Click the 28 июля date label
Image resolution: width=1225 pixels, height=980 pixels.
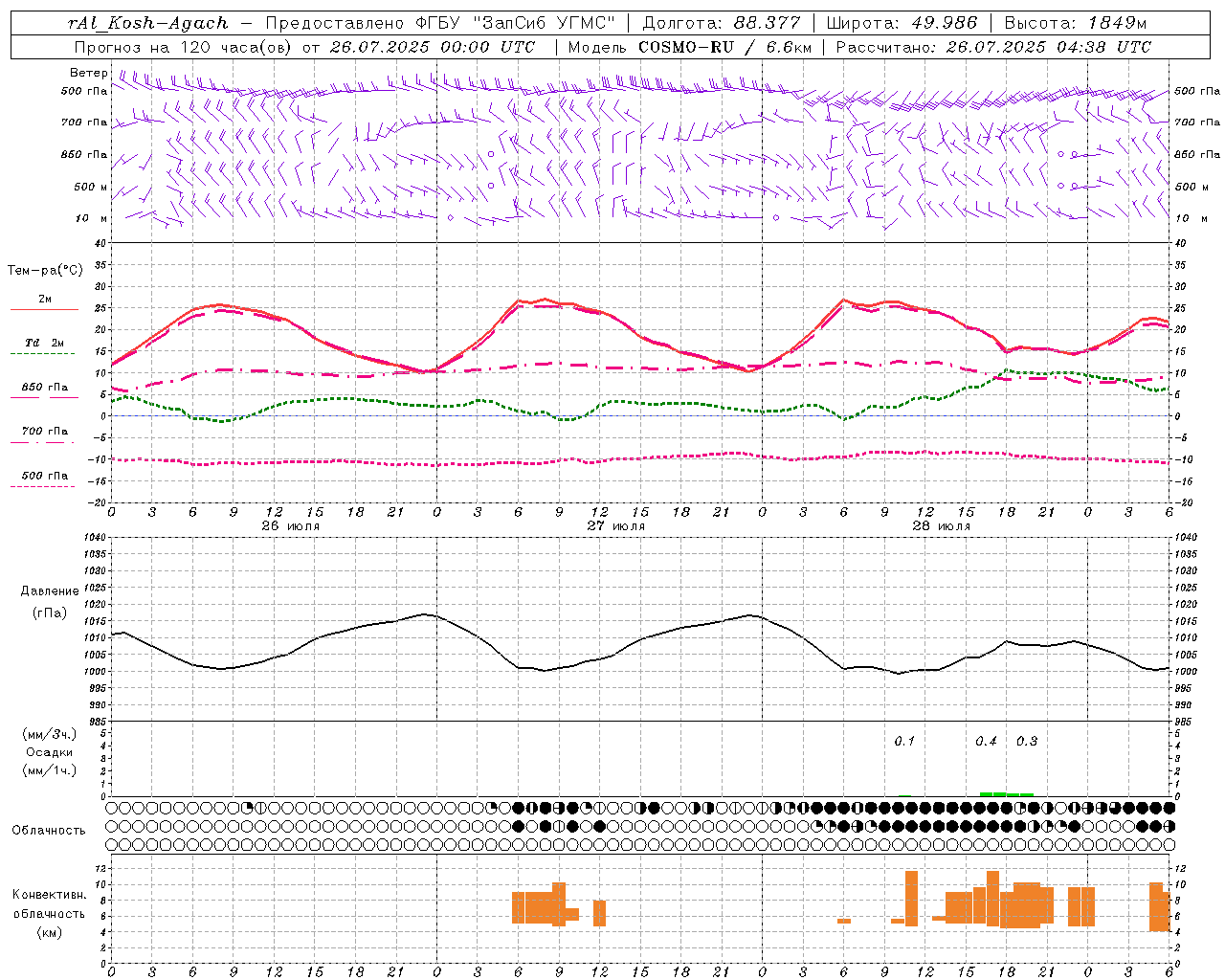click(942, 526)
